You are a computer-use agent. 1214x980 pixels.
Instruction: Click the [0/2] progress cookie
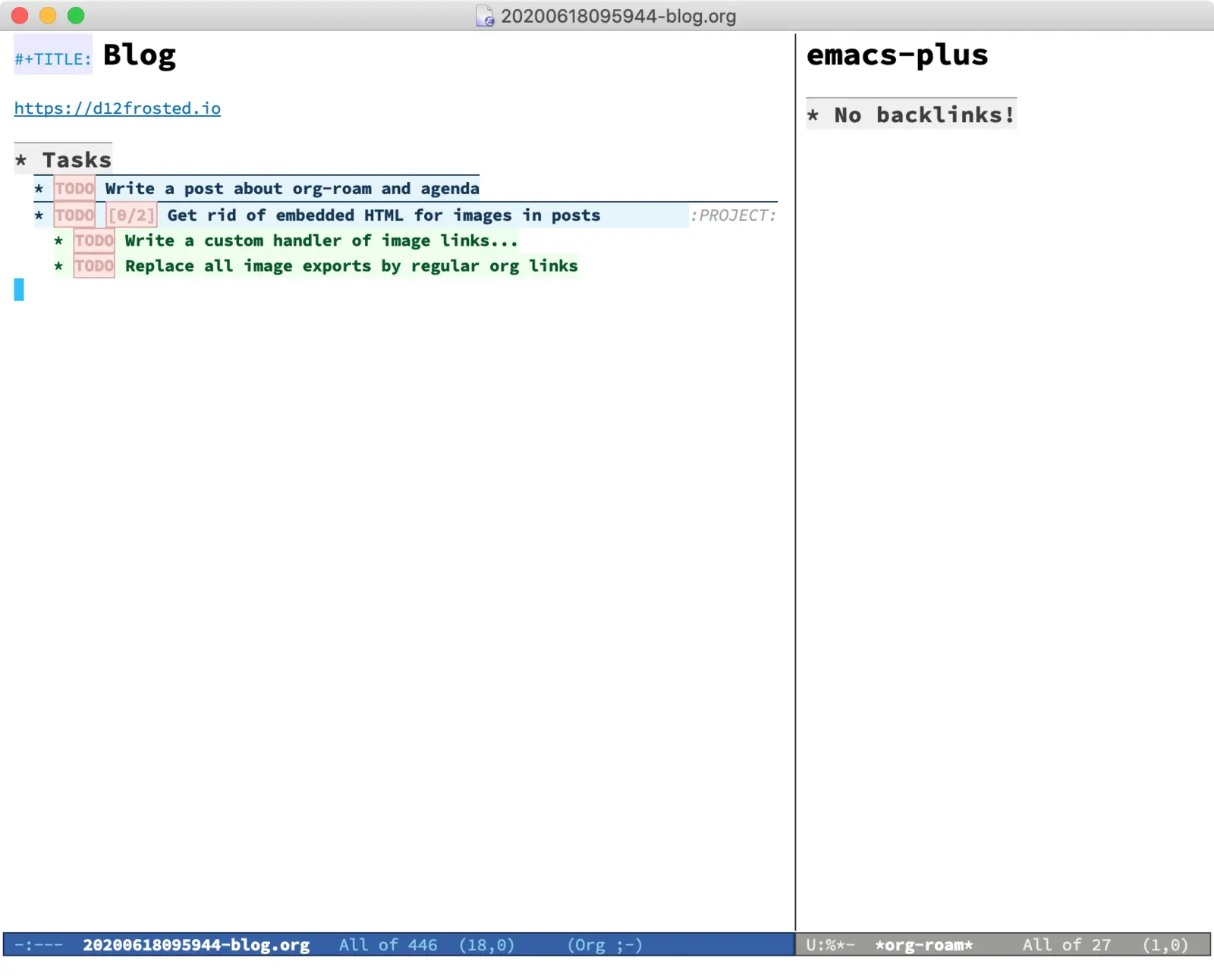pos(131,215)
